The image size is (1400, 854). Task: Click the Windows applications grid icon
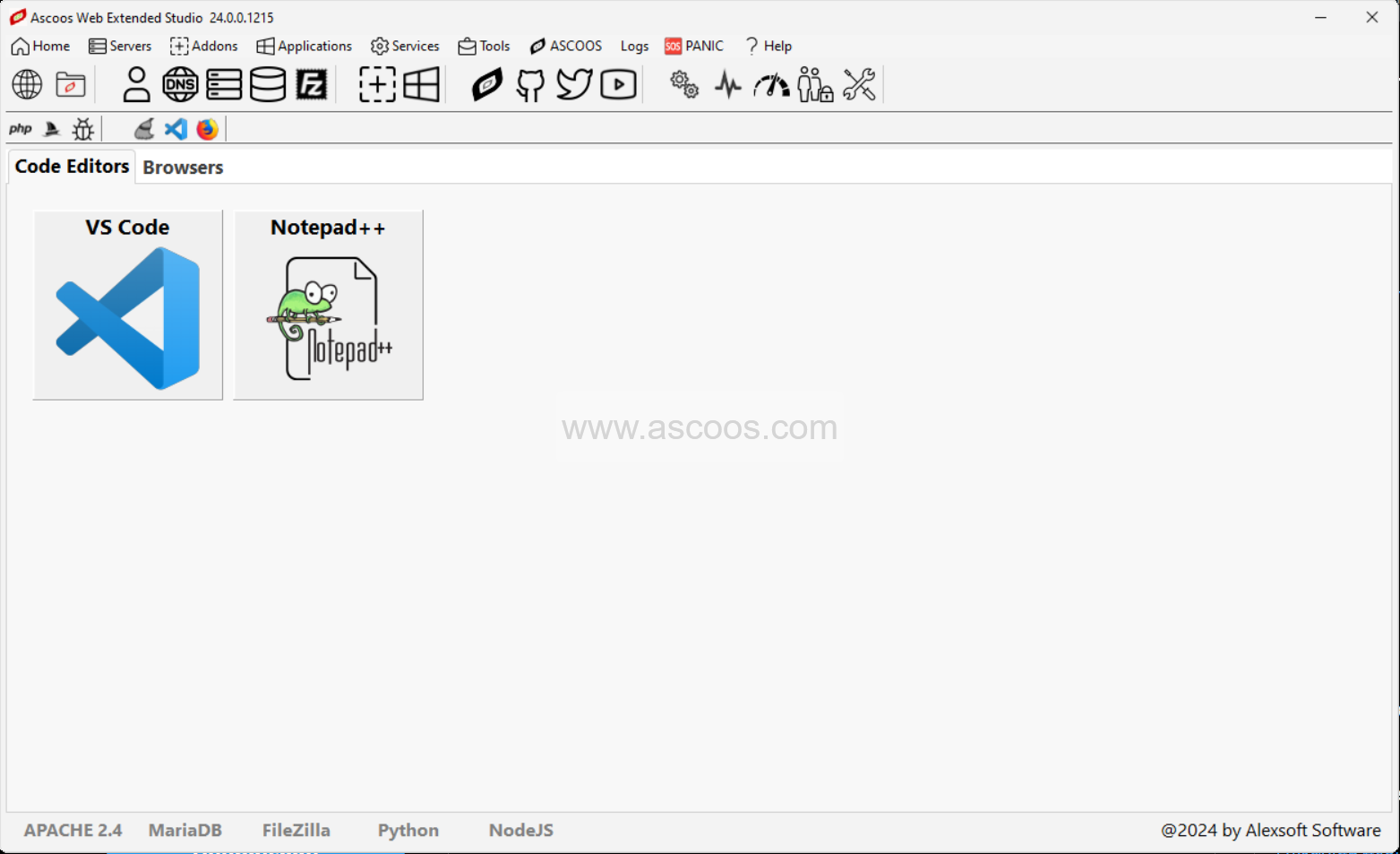tap(421, 84)
